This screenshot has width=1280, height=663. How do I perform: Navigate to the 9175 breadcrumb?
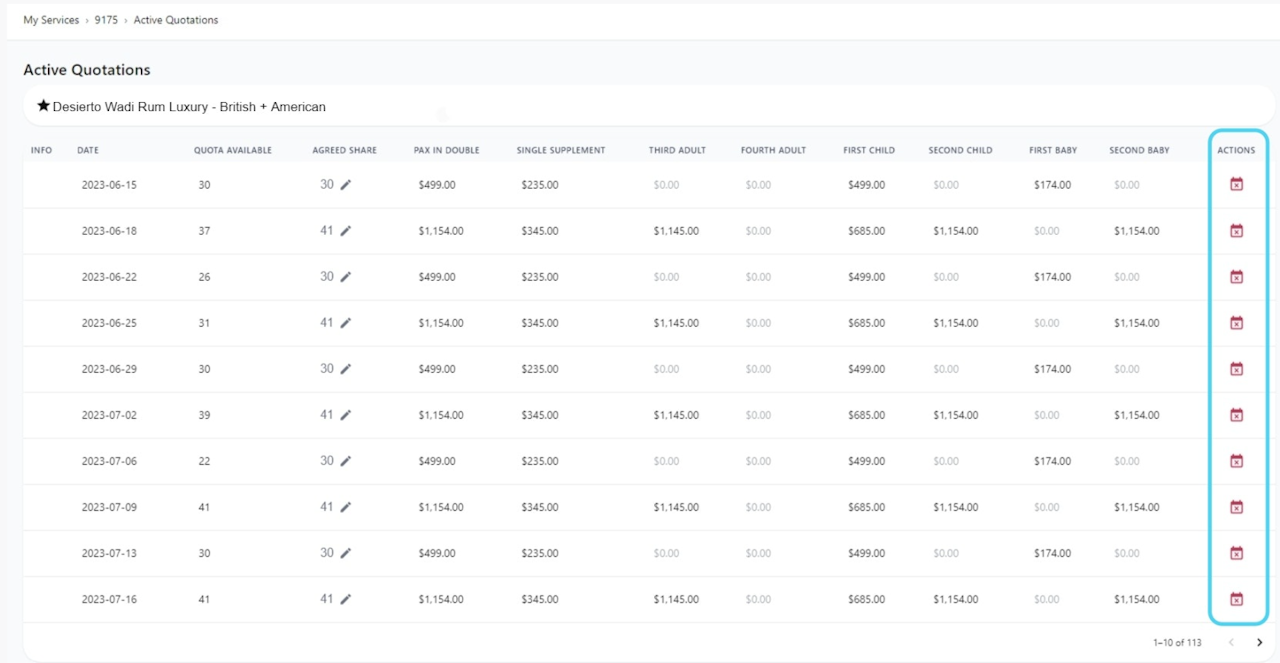pyautogui.click(x=106, y=20)
